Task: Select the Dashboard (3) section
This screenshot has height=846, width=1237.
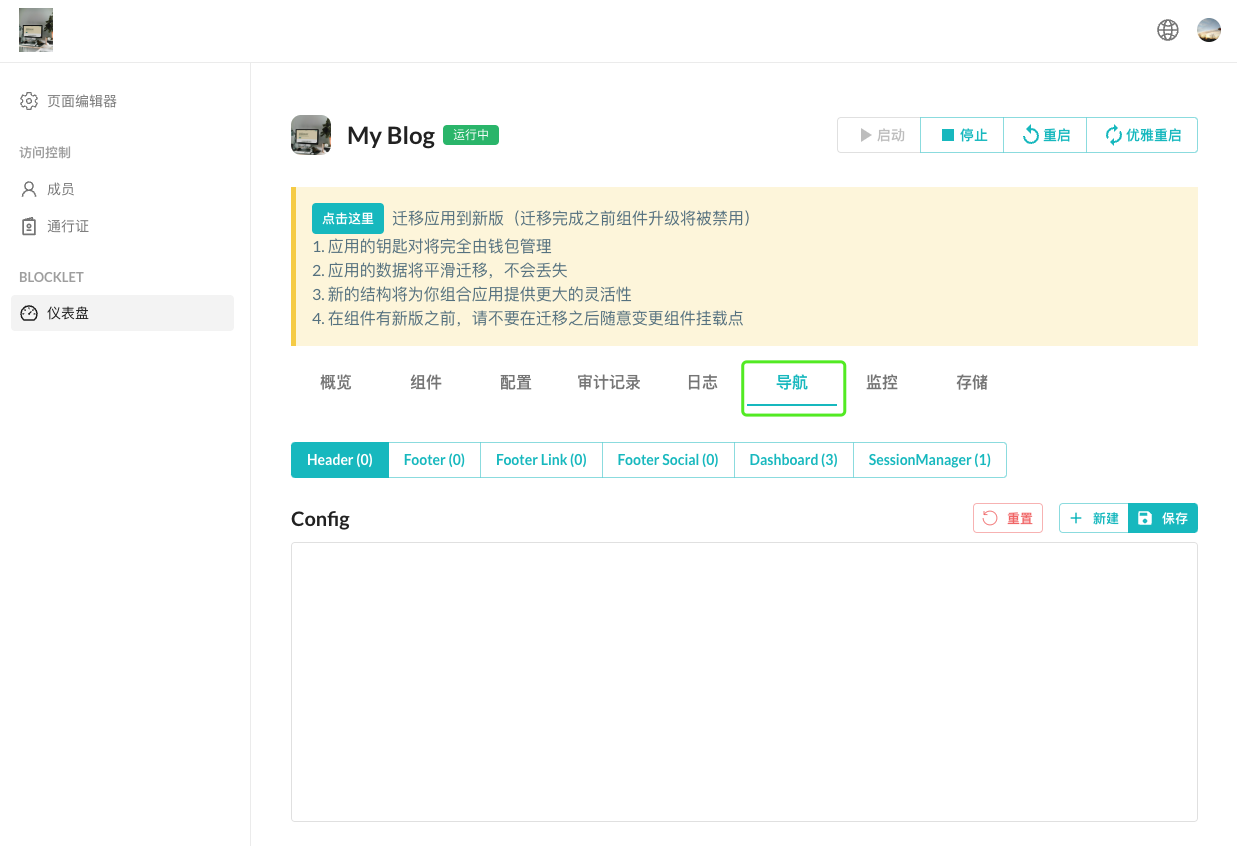Action: 793,460
